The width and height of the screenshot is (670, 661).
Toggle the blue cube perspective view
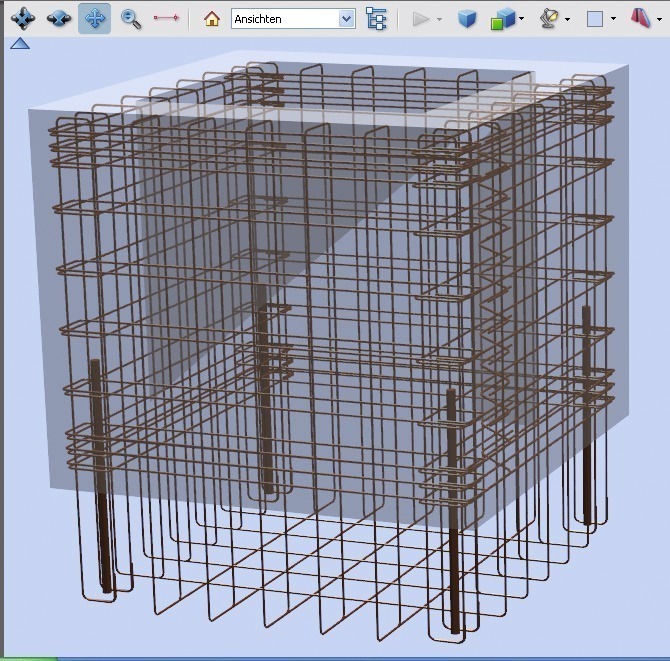pos(467,19)
